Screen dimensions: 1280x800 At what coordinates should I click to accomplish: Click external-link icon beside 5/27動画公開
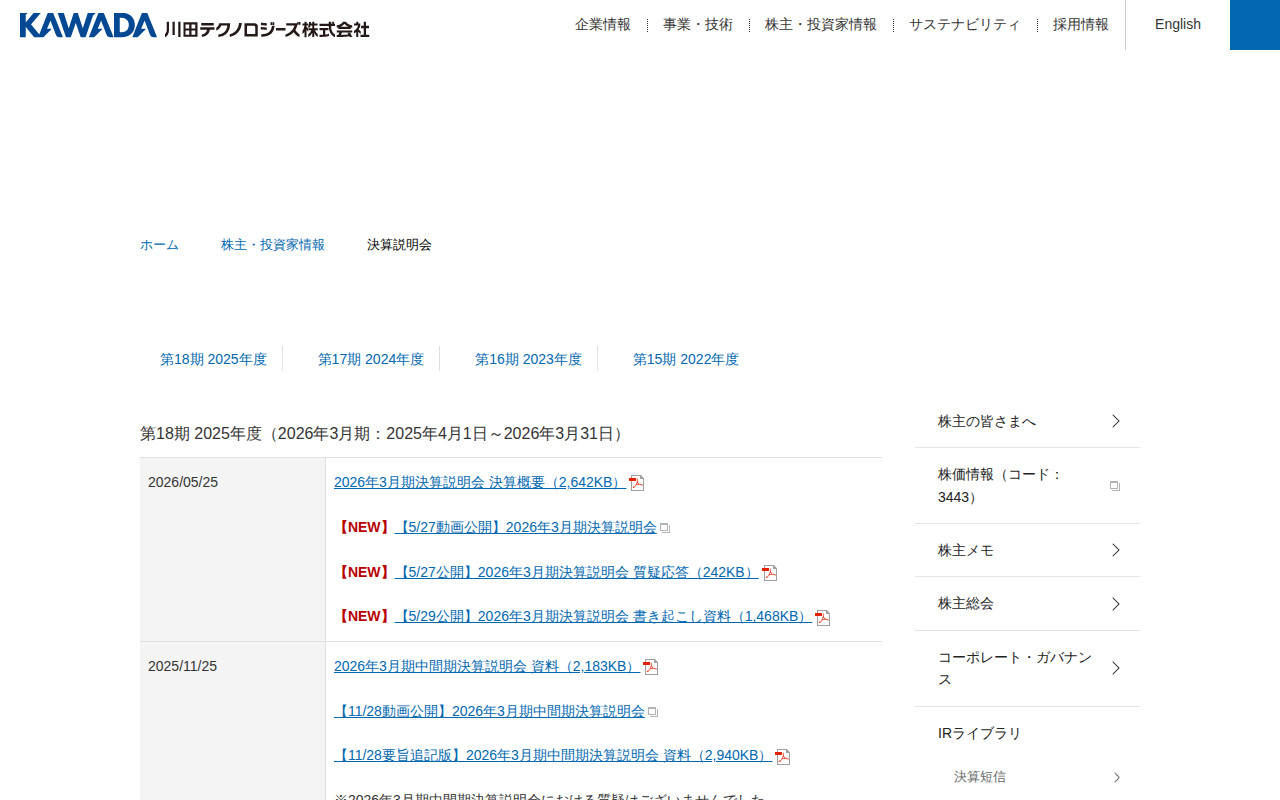(665, 528)
